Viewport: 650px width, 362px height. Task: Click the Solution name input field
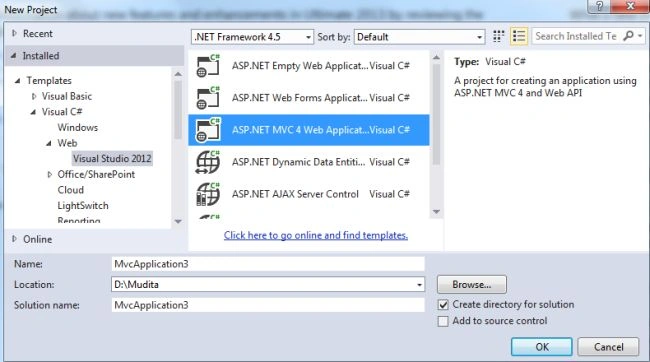coord(268,305)
